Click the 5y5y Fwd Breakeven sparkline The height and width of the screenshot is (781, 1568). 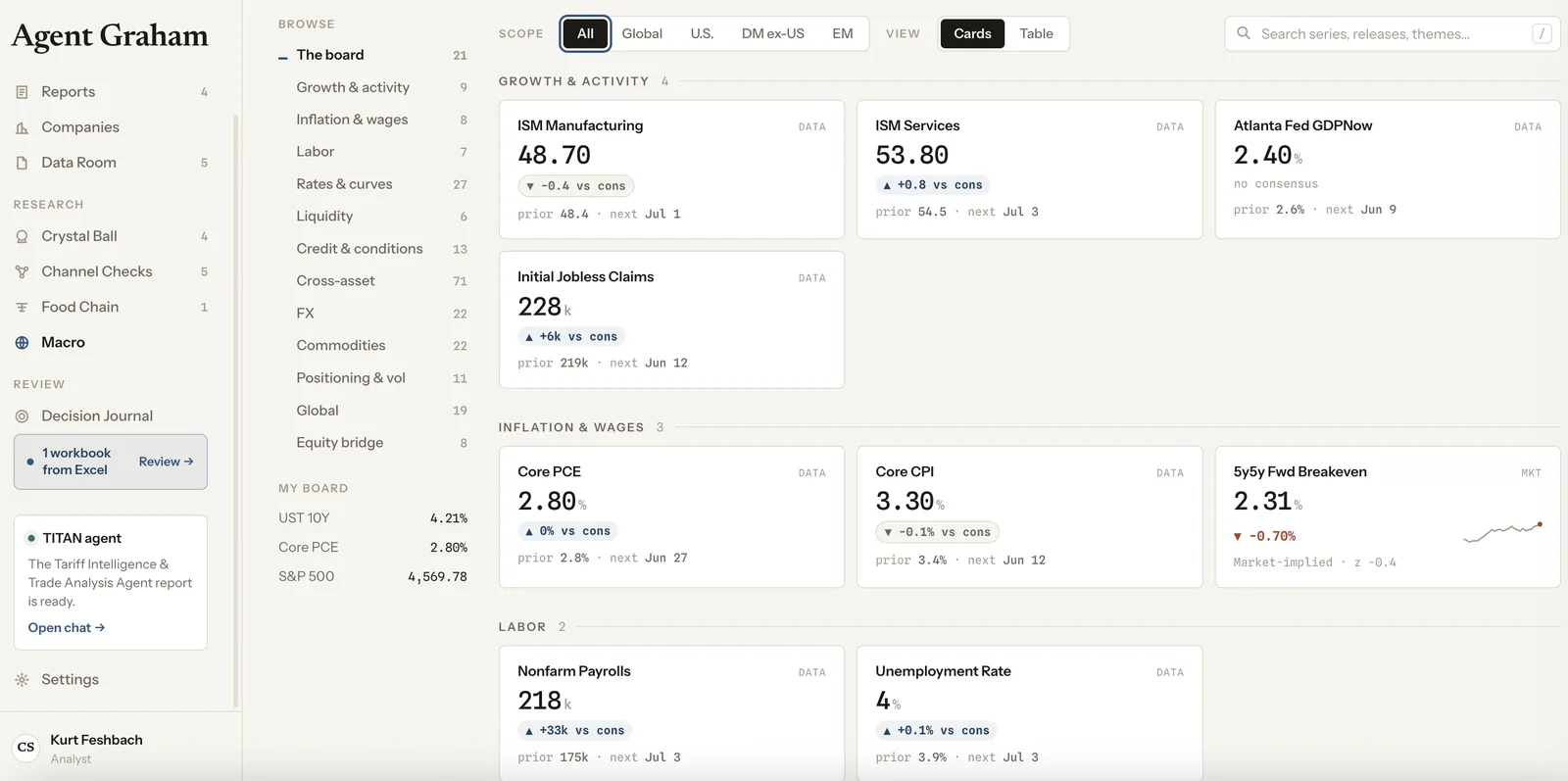coord(1502,532)
